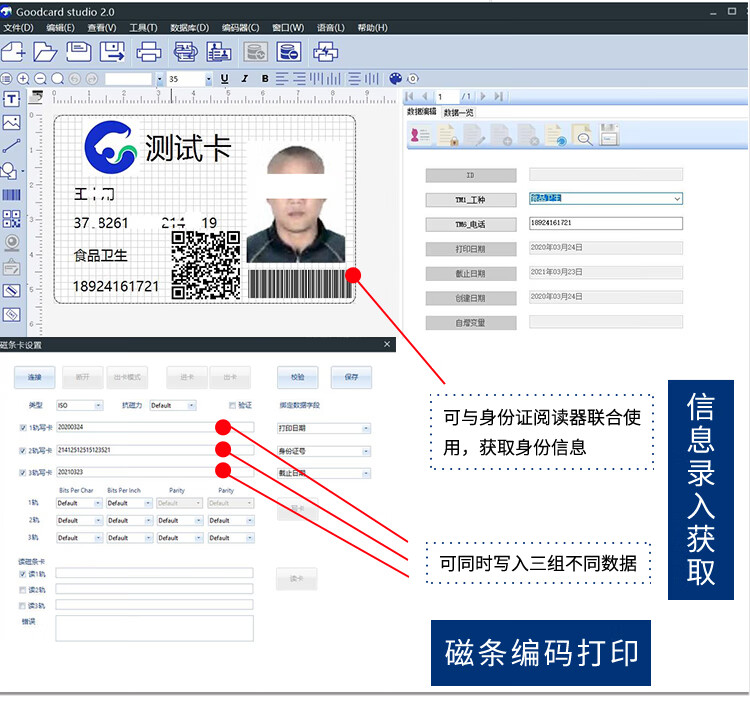750x711 pixels.
Task: Open the 类型 ISO dropdown
Action: [x=79, y=405]
